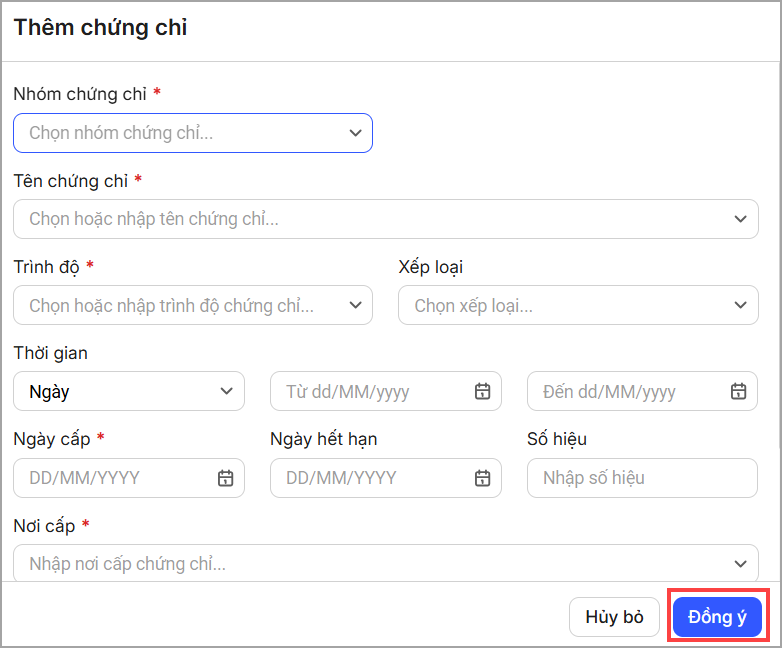The width and height of the screenshot is (782, 648).
Task: Focus the Tên chứng chỉ text area
Action: coord(370,219)
